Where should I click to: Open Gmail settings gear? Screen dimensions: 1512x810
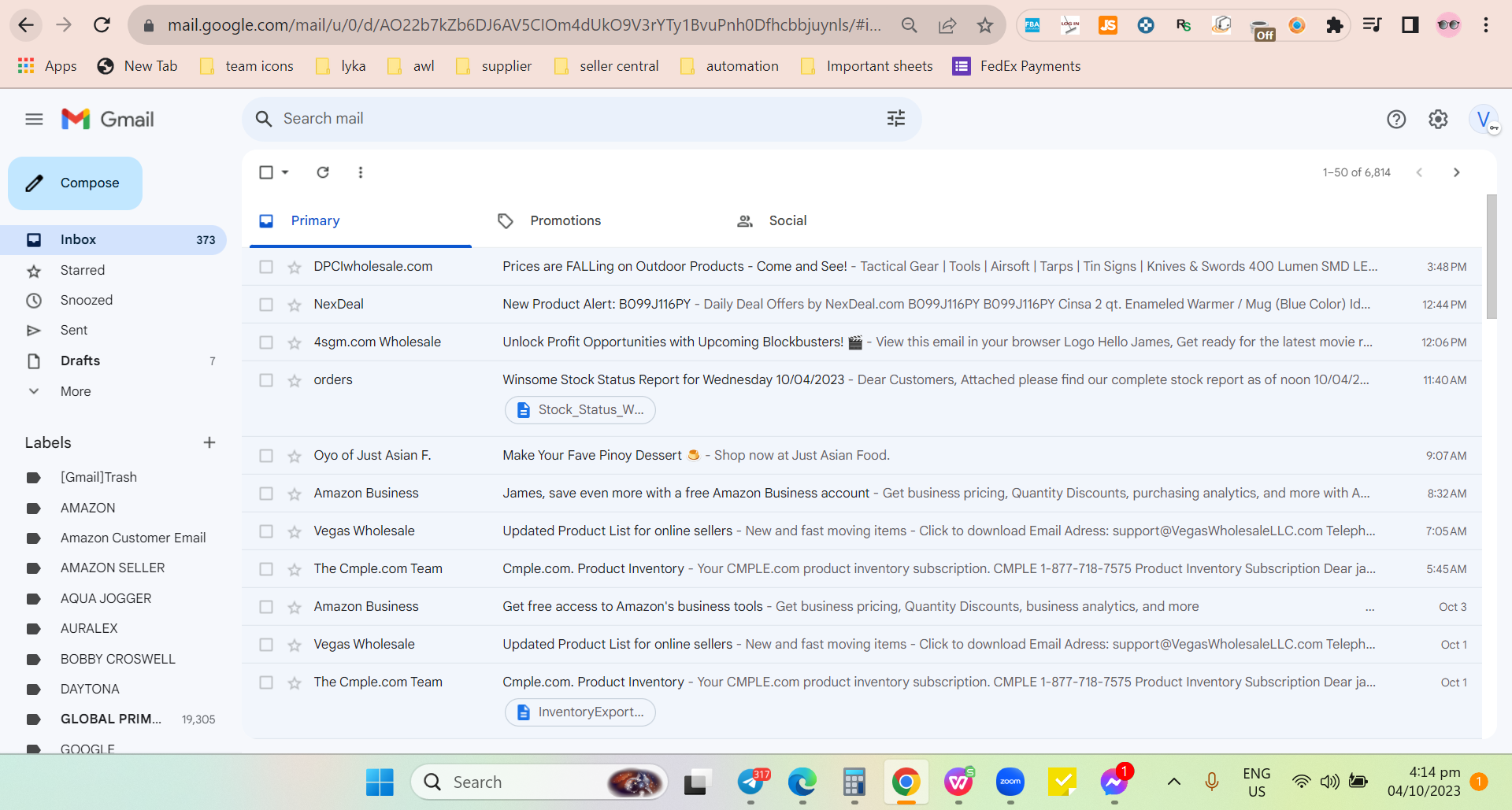(x=1438, y=119)
